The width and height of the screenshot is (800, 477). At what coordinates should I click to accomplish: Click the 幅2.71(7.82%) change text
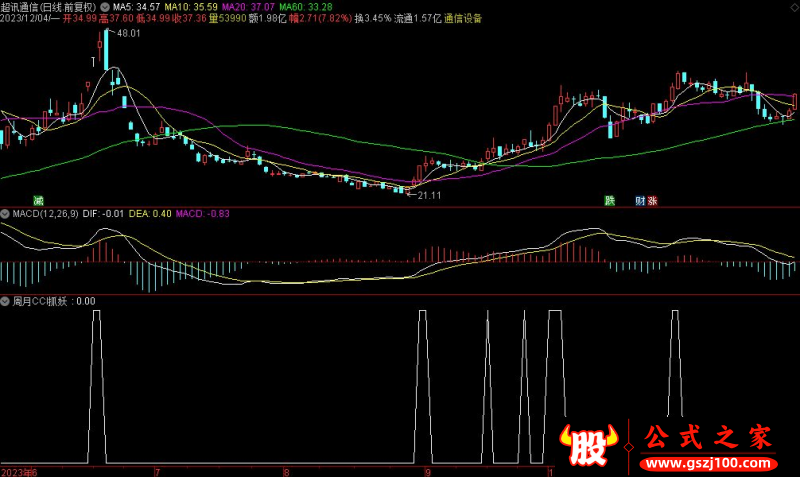point(320,18)
